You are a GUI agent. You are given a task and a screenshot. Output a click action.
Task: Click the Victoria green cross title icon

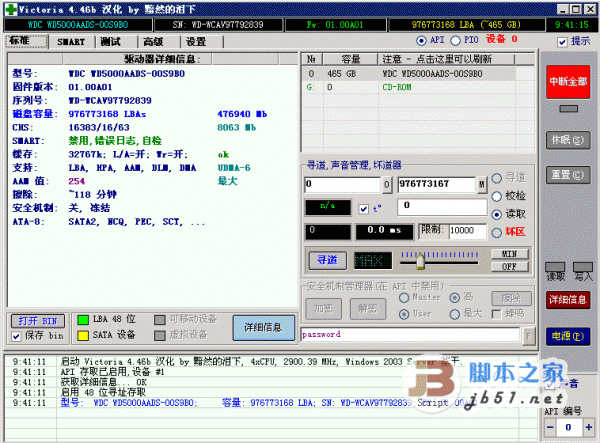click(11, 10)
